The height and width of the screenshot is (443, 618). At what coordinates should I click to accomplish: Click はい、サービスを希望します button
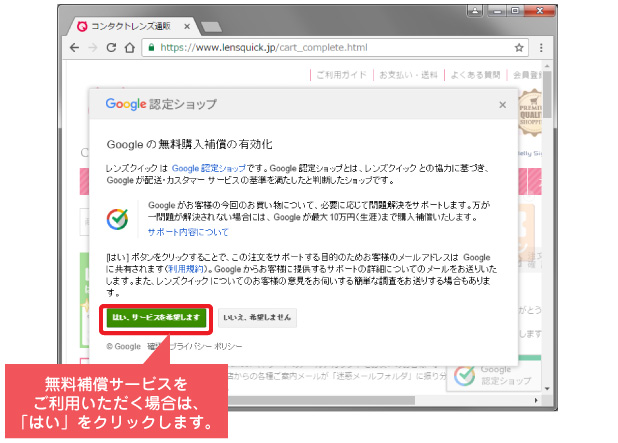(156, 318)
